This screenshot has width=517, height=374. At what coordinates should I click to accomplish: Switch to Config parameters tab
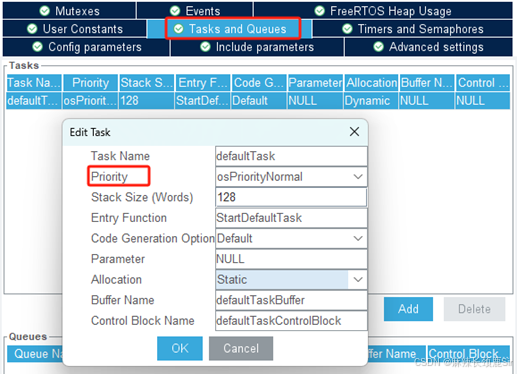point(86,47)
